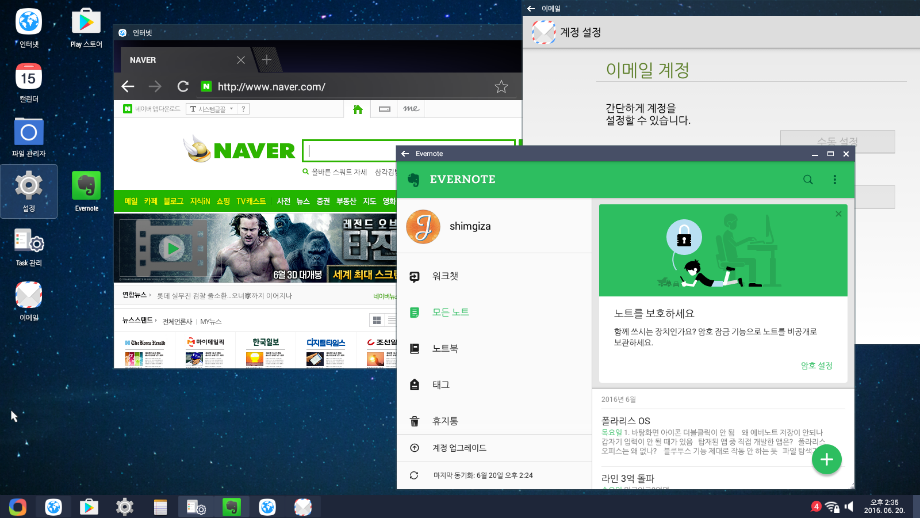The image size is (920, 518).
Task: Open 노트북 in Evernote sidebar
Action: pyautogui.click(x=494, y=348)
